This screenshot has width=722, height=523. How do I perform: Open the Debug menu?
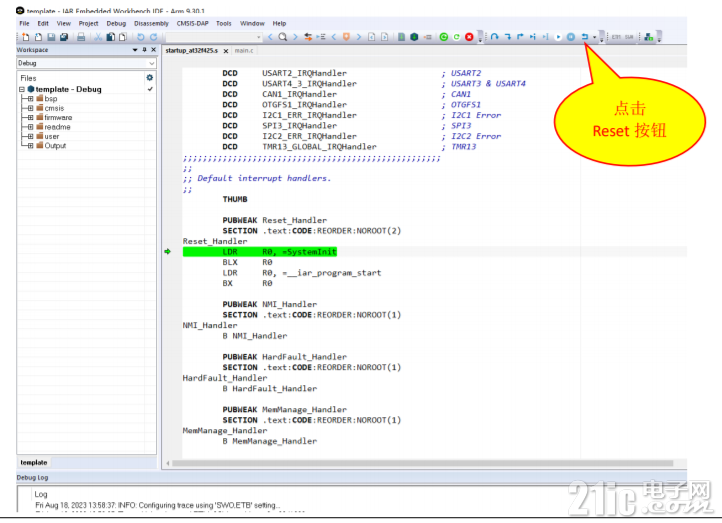pyautogui.click(x=116, y=23)
